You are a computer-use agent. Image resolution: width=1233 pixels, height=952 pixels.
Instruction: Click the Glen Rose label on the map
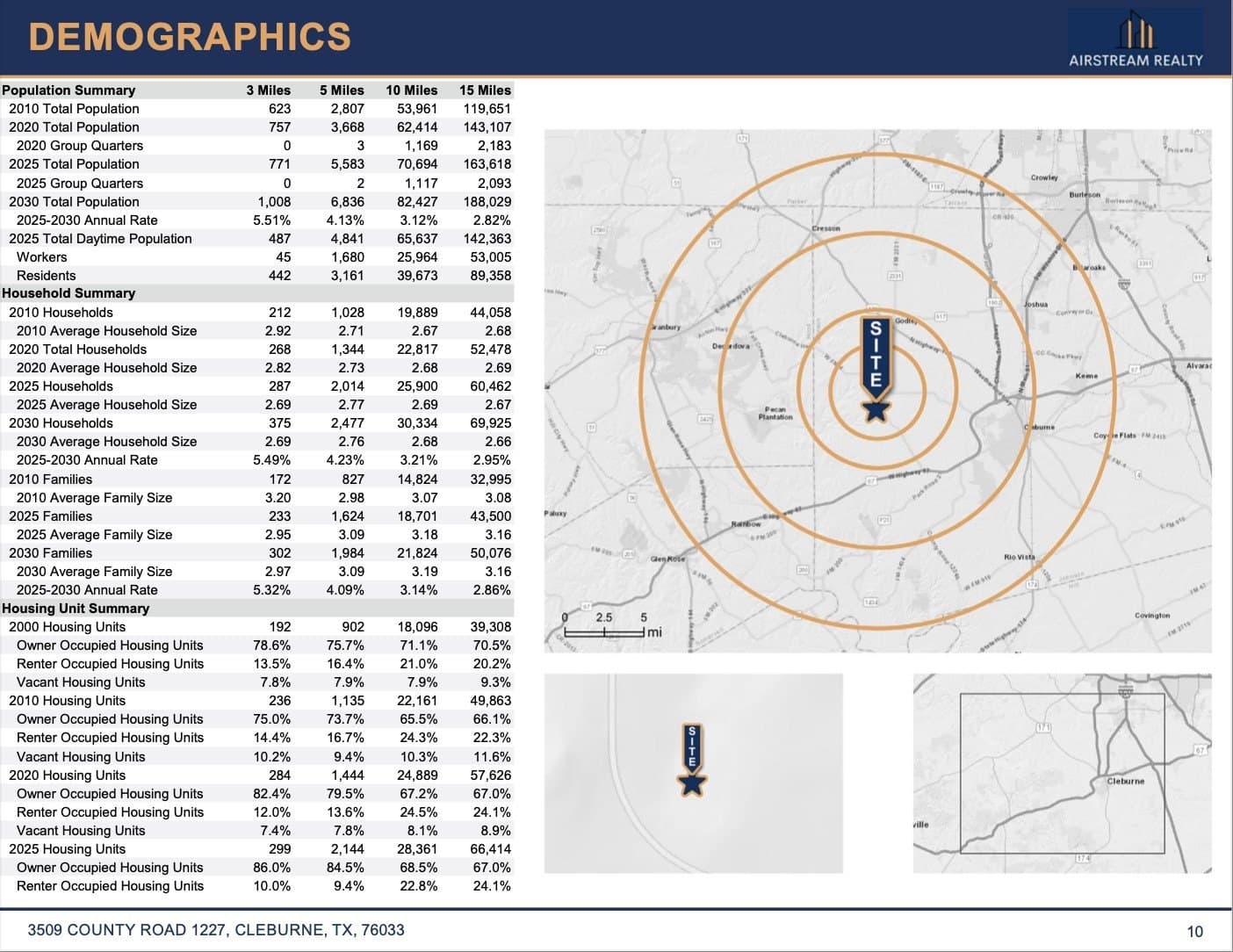pos(667,559)
